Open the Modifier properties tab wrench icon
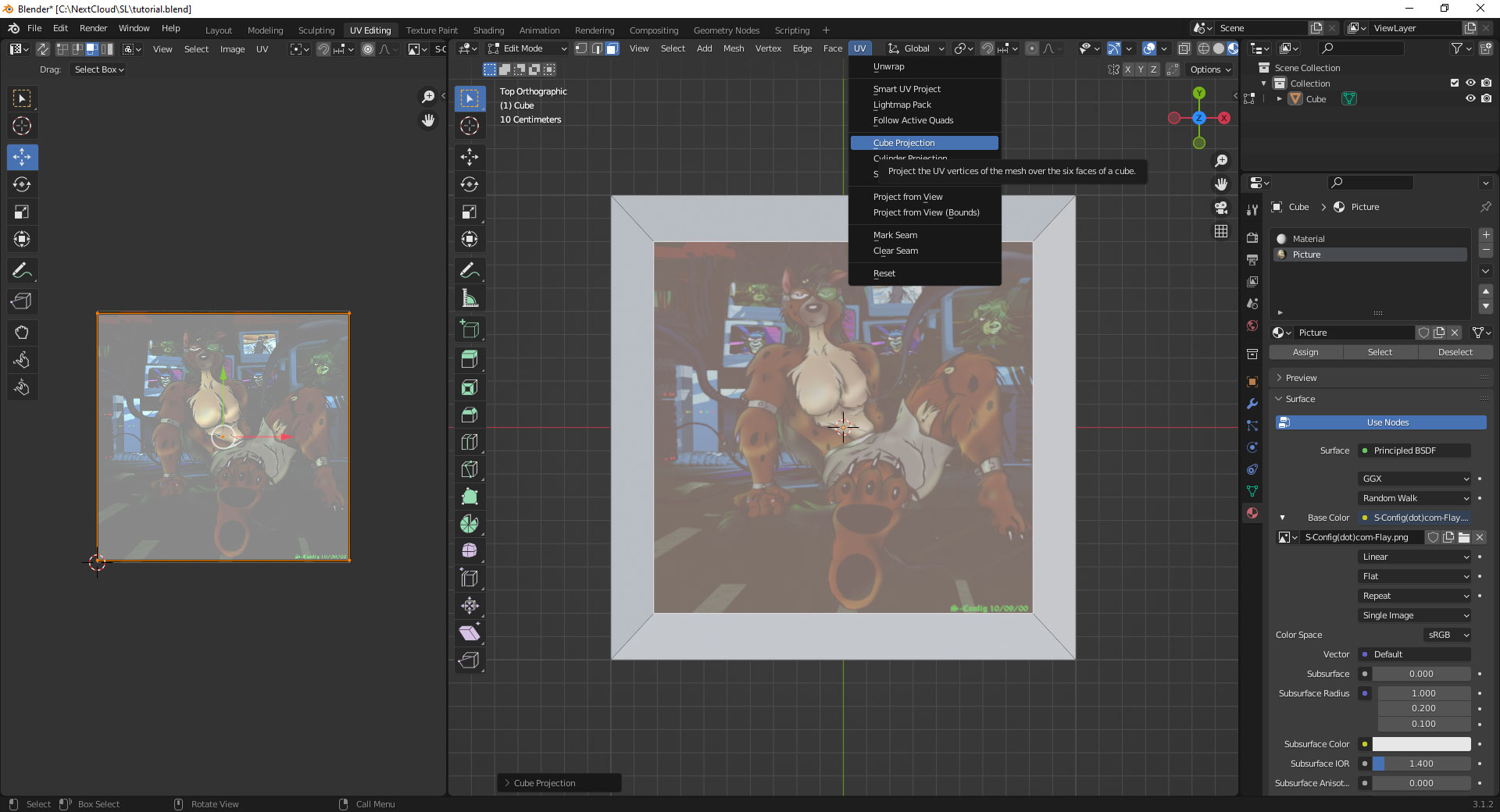The image size is (1500, 812). (1252, 404)
